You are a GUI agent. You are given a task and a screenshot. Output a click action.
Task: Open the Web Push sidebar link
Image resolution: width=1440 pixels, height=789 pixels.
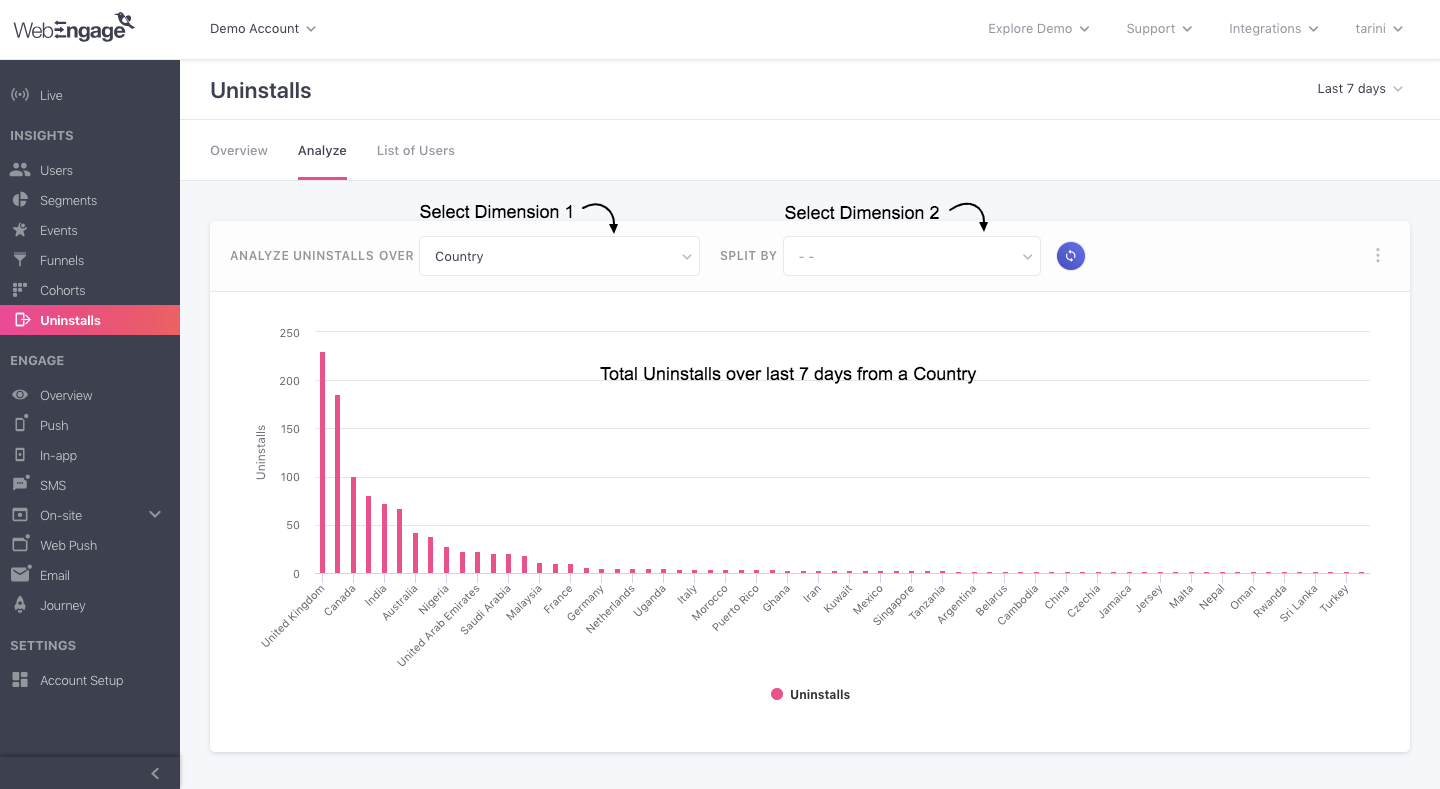[68, 546]
